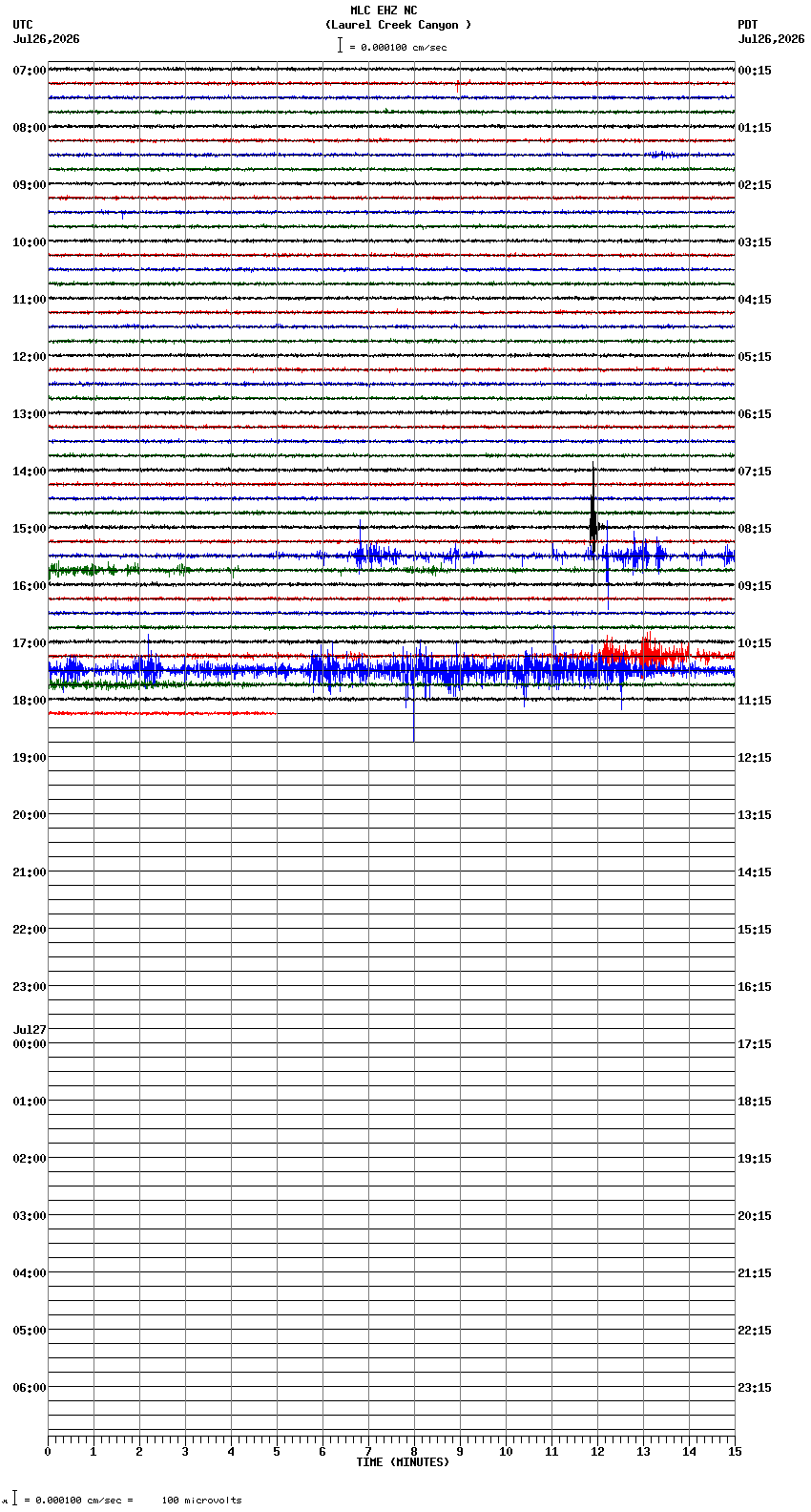Click minute 5 on the time axis
The height and width of the screenshot is (1512, 811).
click(x=277, y=1452)
